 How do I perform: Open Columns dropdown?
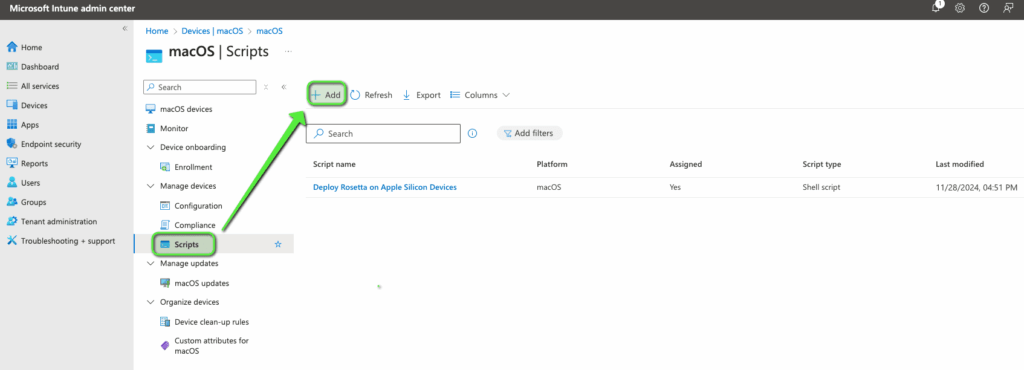480,95
